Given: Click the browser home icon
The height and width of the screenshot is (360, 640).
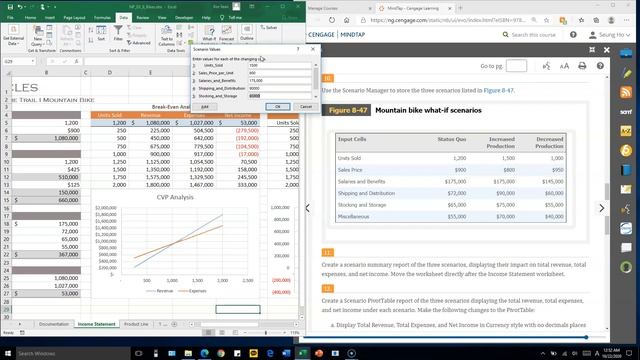Looking at the screenshot, I should point(346,20).
